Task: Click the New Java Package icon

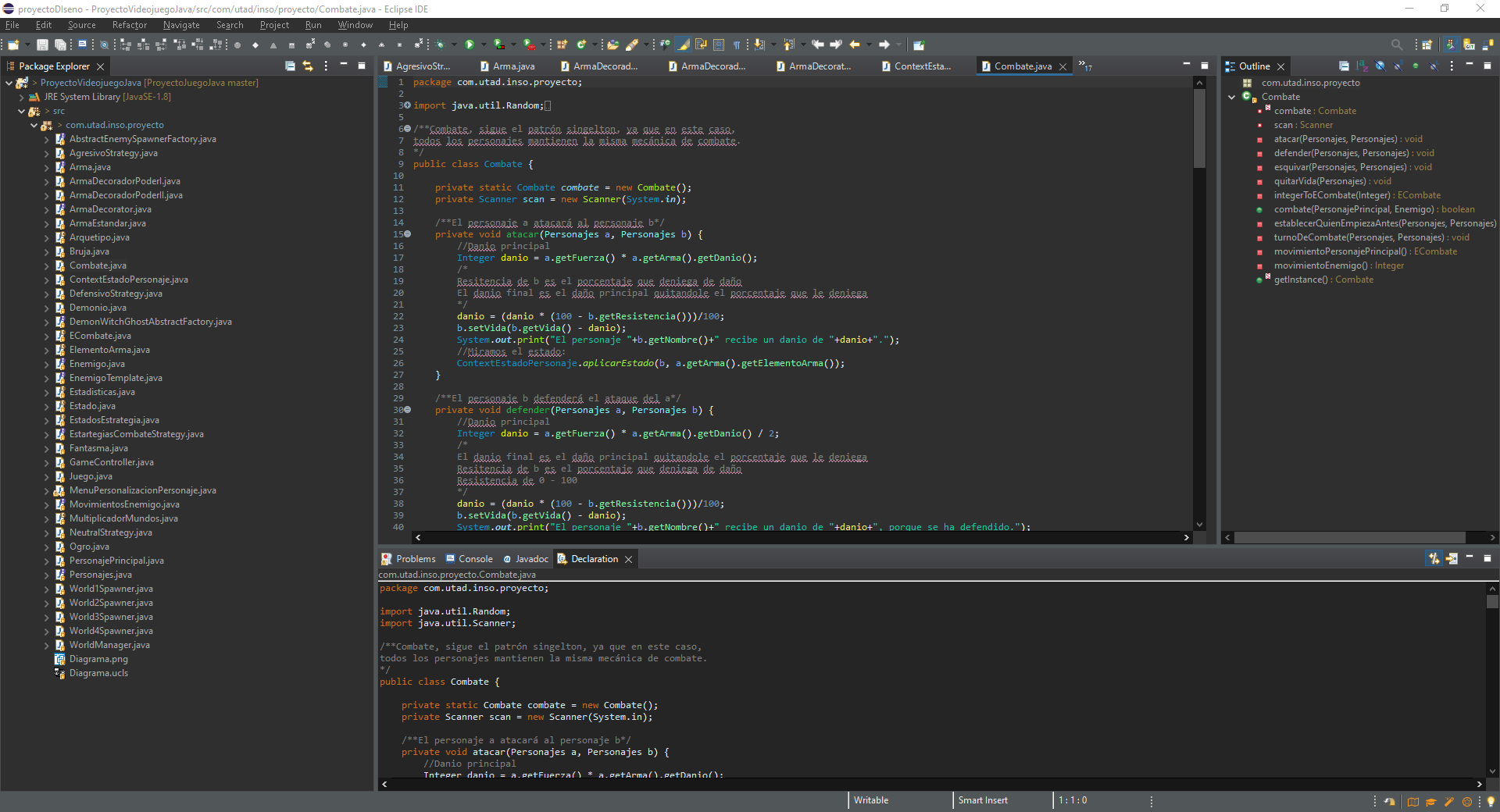Action: tap(562, 45)
